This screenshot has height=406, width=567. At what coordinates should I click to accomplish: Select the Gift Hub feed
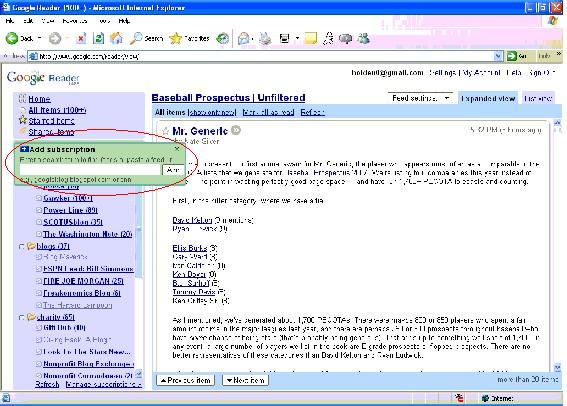[64, 328]
